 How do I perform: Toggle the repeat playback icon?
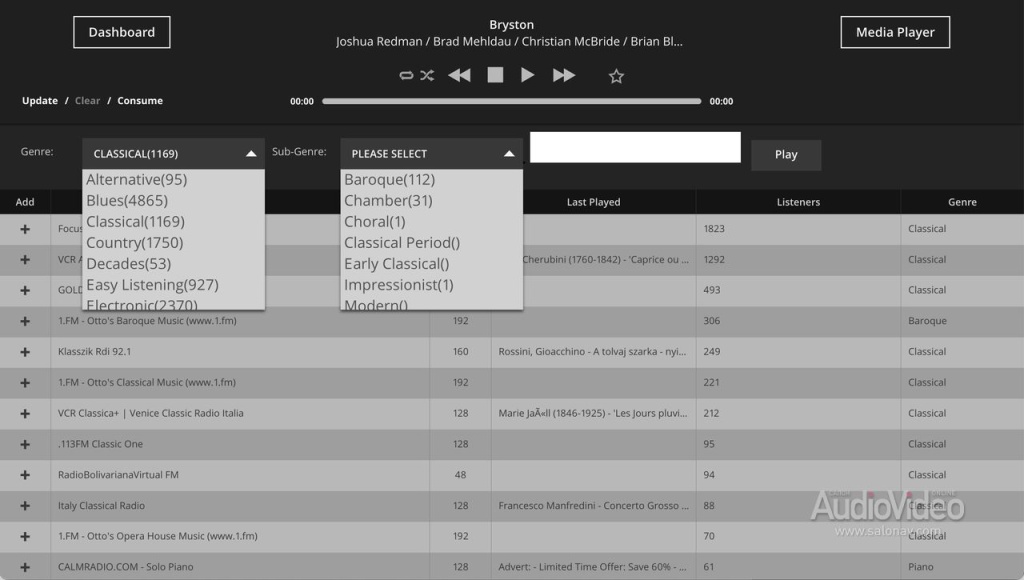406,75
